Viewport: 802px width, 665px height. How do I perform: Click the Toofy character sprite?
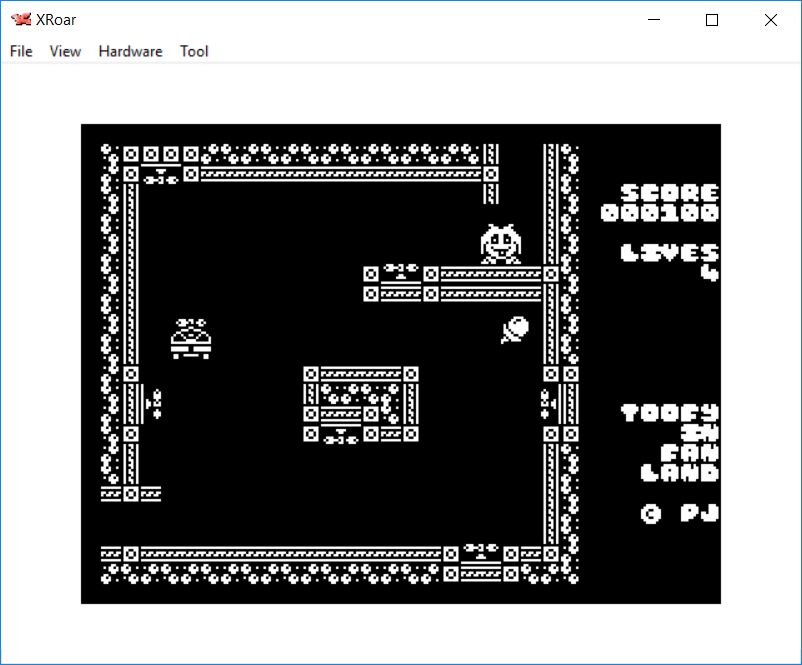(x=500, y=244)
